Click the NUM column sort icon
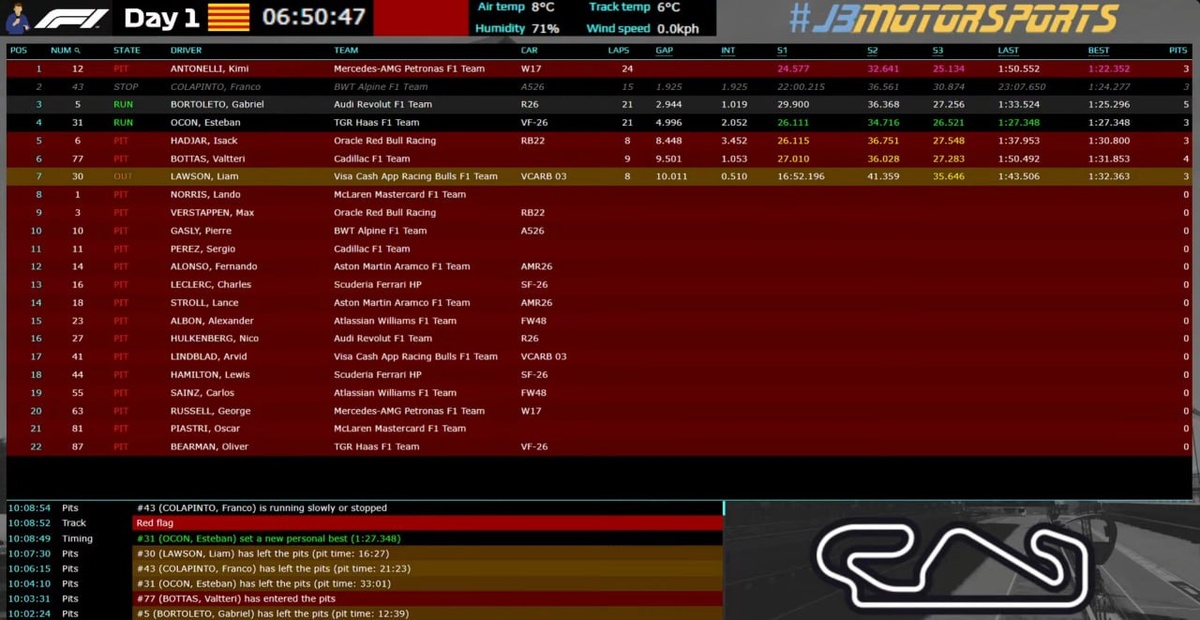 [x=78, y=50]
